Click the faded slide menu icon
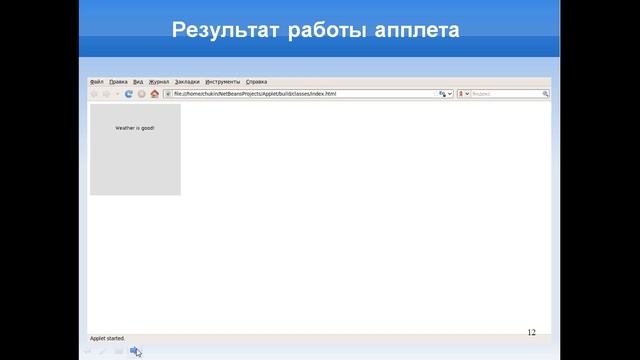 [x=119, y=351]
